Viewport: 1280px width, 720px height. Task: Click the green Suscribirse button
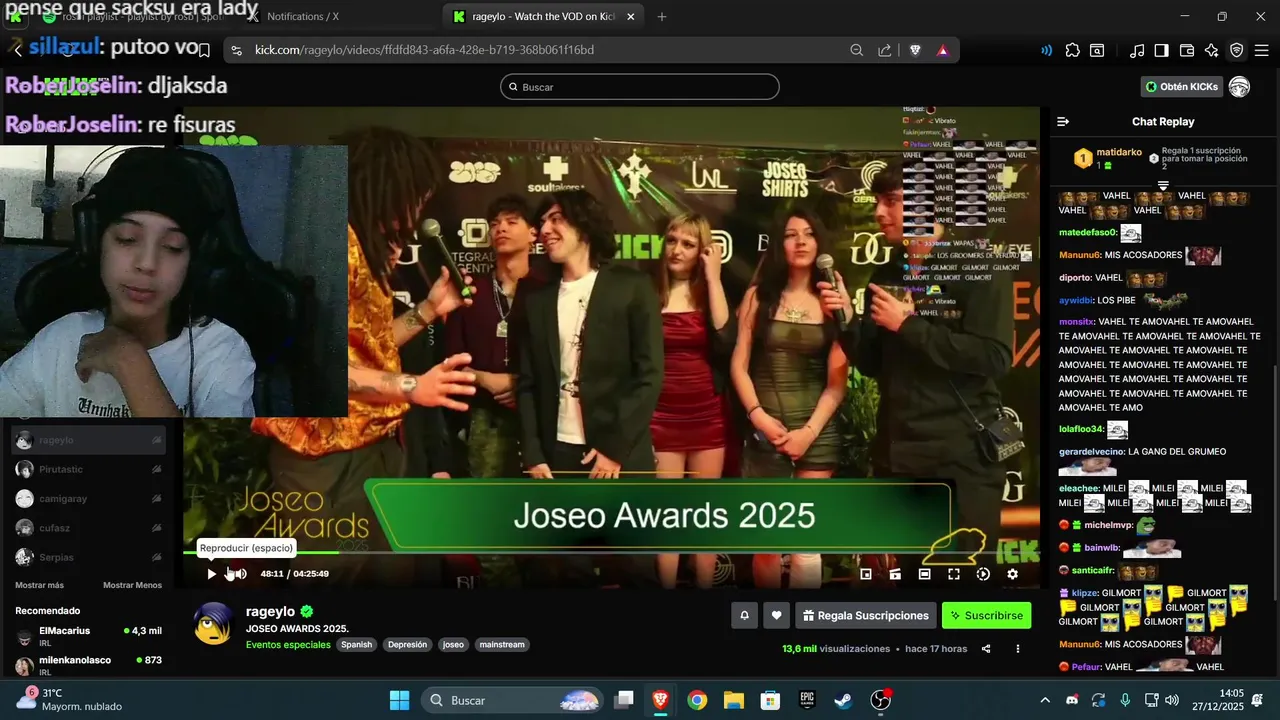pyautogui.click(x=986, y=616)
